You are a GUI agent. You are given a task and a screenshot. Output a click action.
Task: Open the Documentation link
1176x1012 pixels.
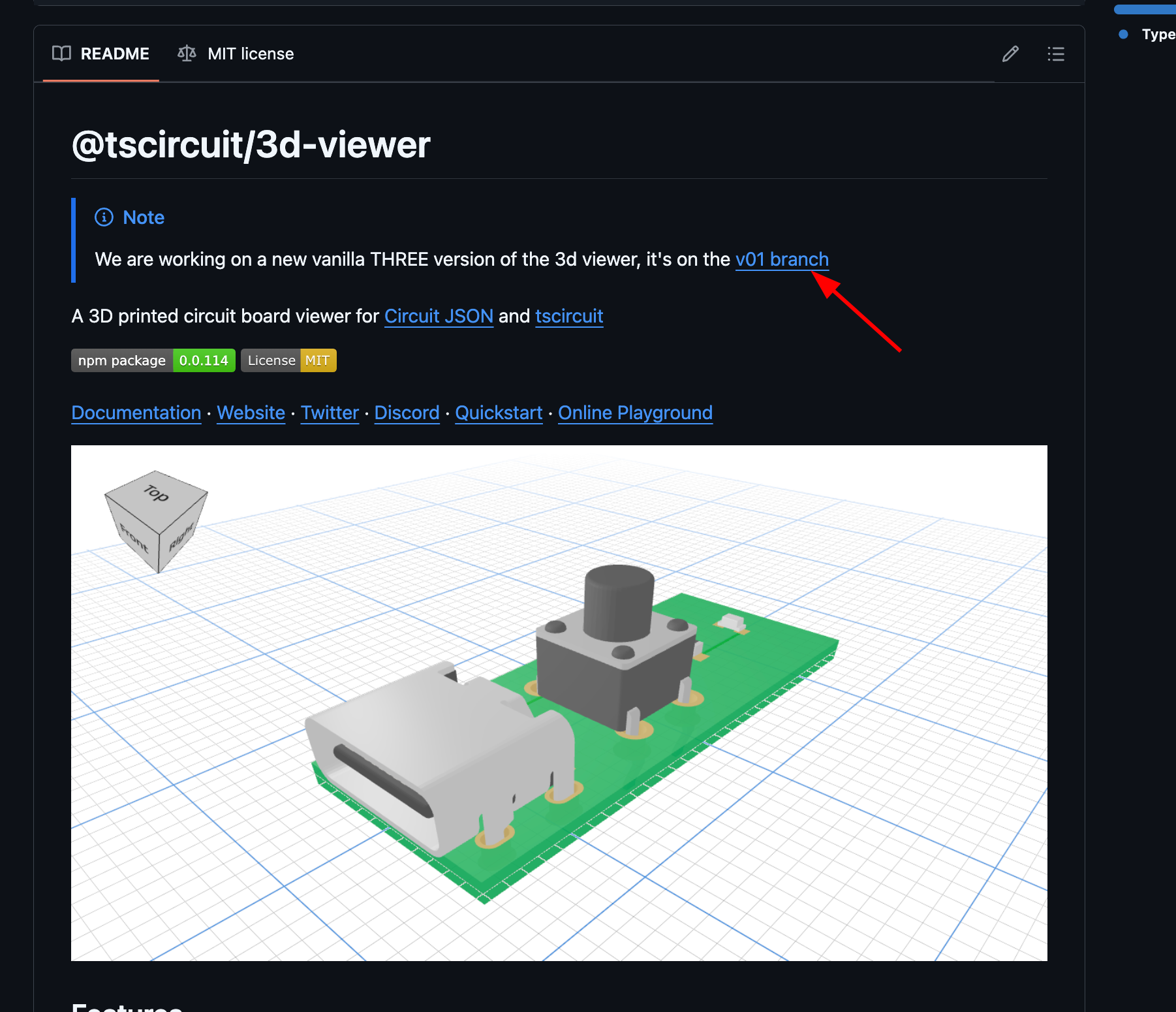(x=136, y=413)
